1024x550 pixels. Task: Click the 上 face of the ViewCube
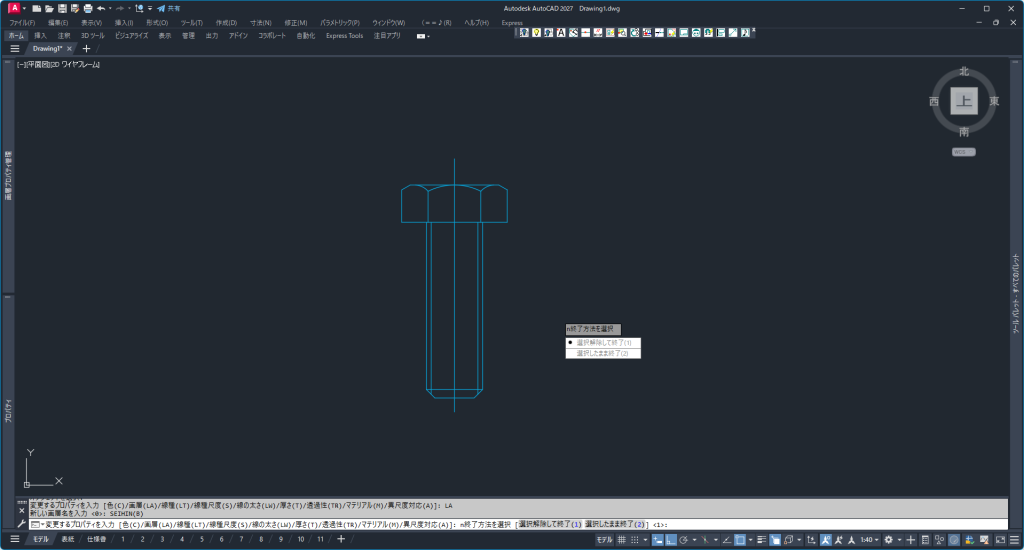pos(963,101)
